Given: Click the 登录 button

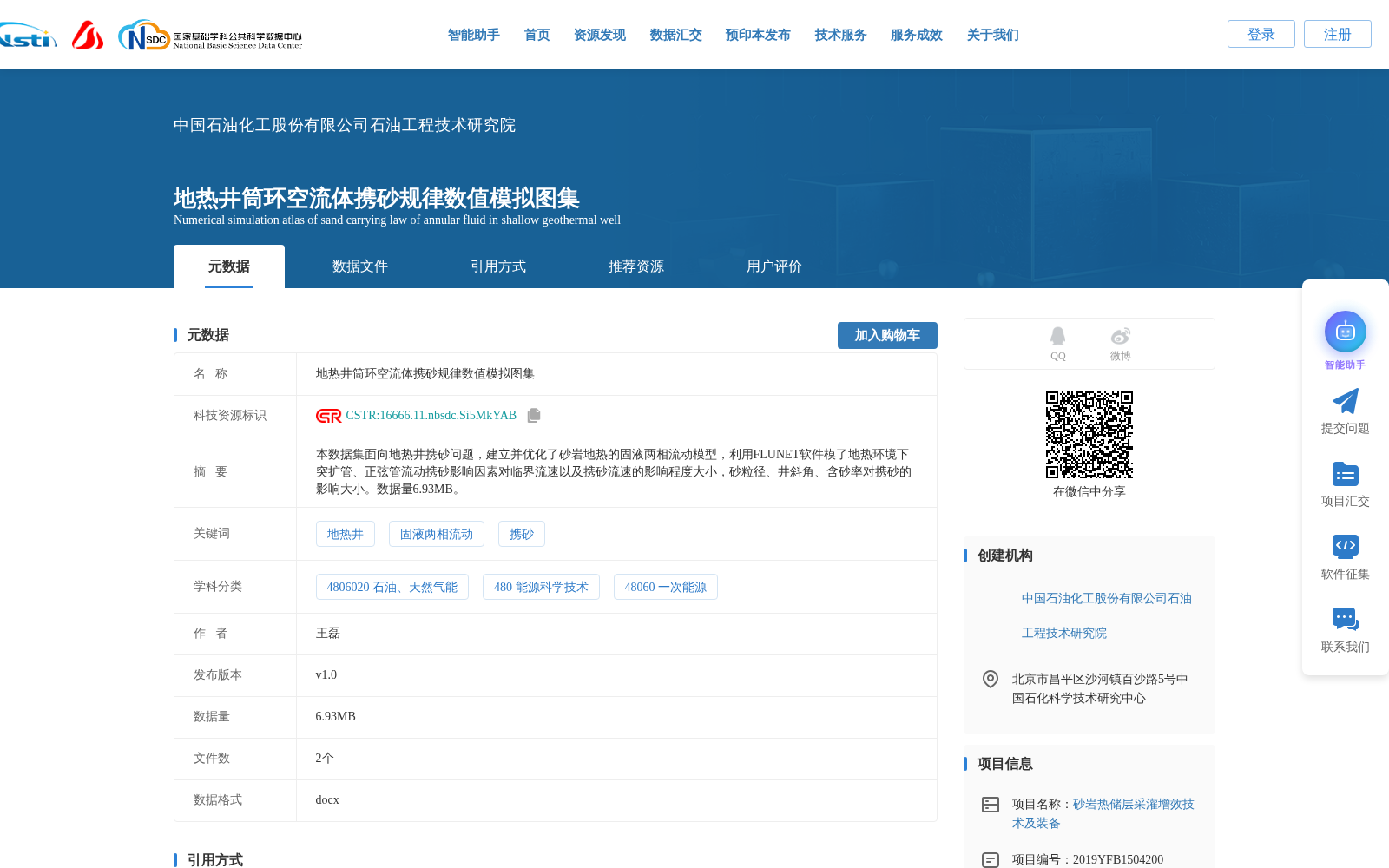Looking at the screenshot, I should tap(1261, 34).
